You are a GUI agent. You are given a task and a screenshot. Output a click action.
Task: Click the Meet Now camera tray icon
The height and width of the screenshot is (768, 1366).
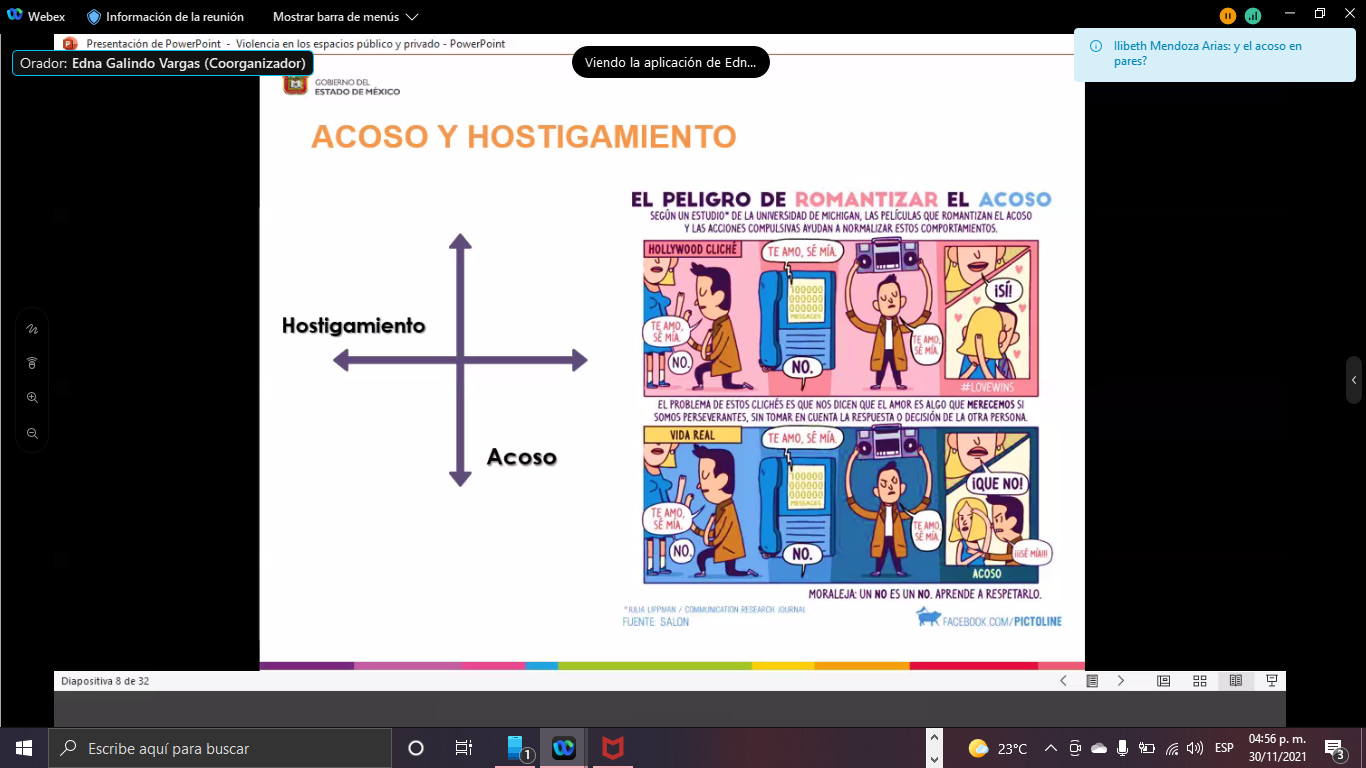point(1075,748)
